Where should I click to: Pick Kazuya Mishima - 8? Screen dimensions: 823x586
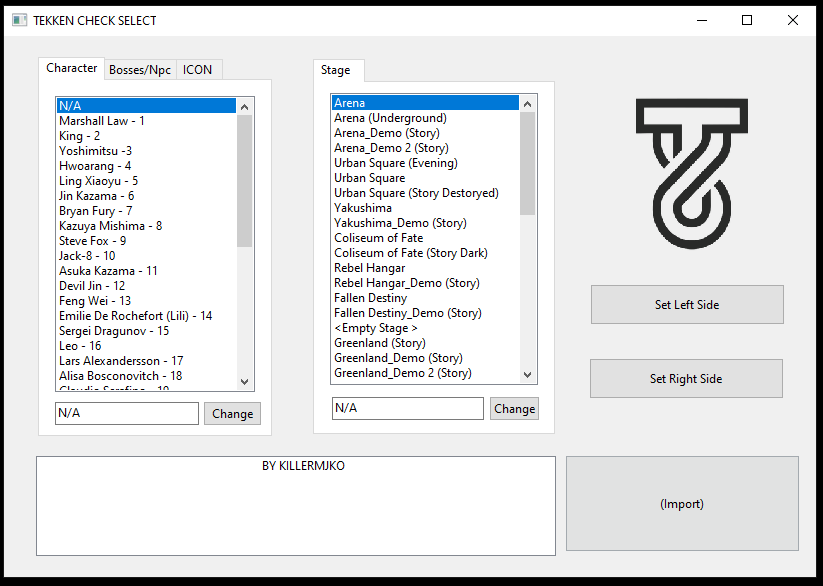(x=146, y=226)
